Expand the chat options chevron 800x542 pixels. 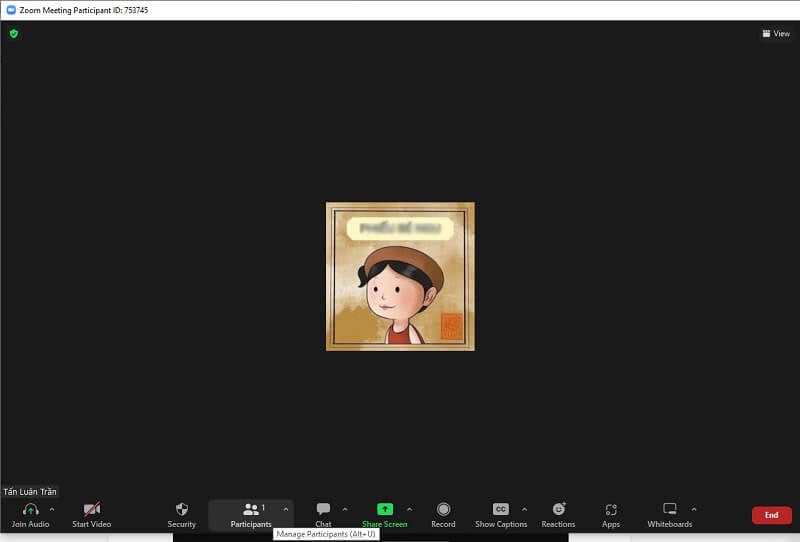(x=345, y=509)
